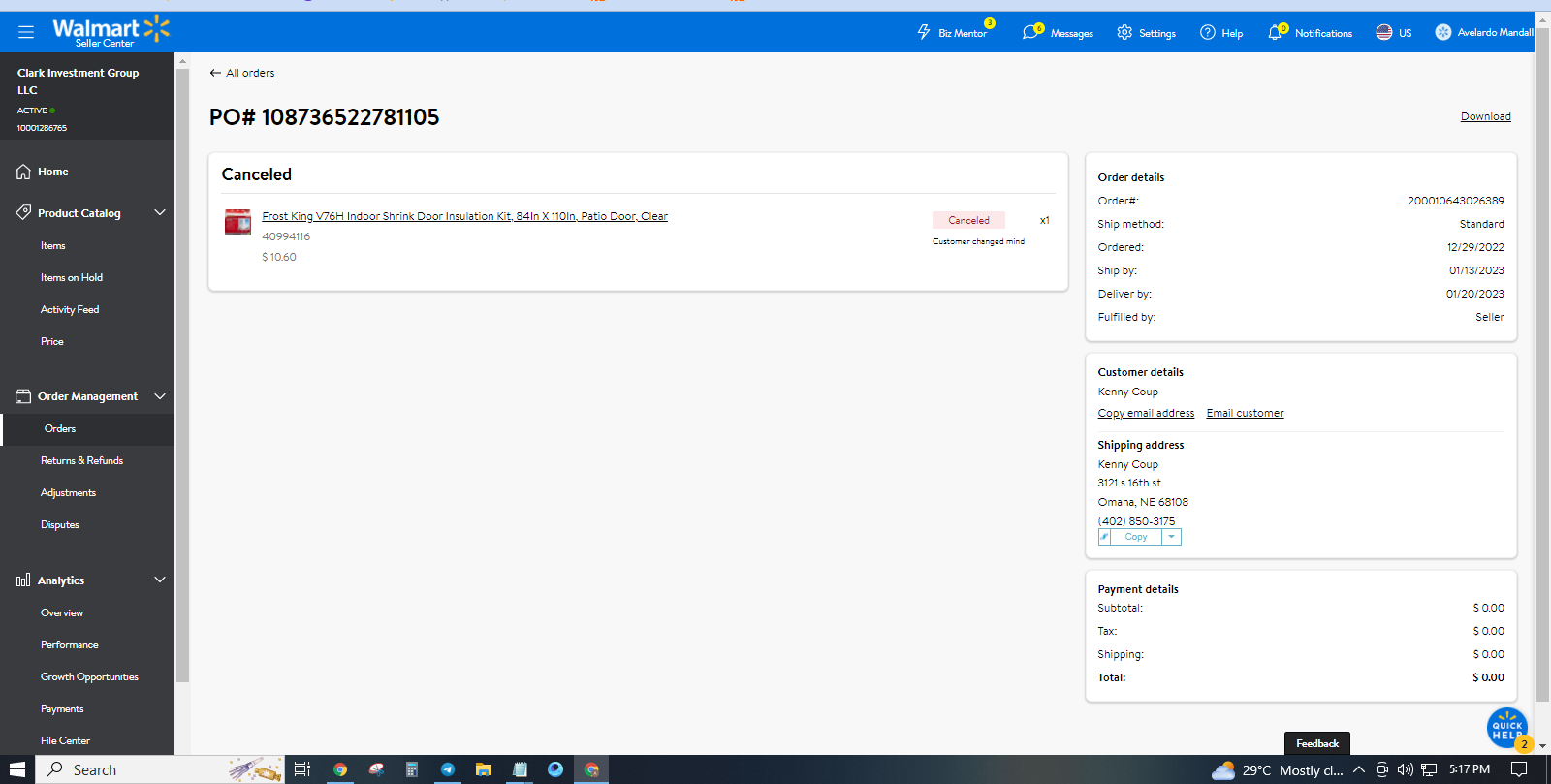Click the Order Management box icon
Screen dimensions: 1551x784
point(23,396)
